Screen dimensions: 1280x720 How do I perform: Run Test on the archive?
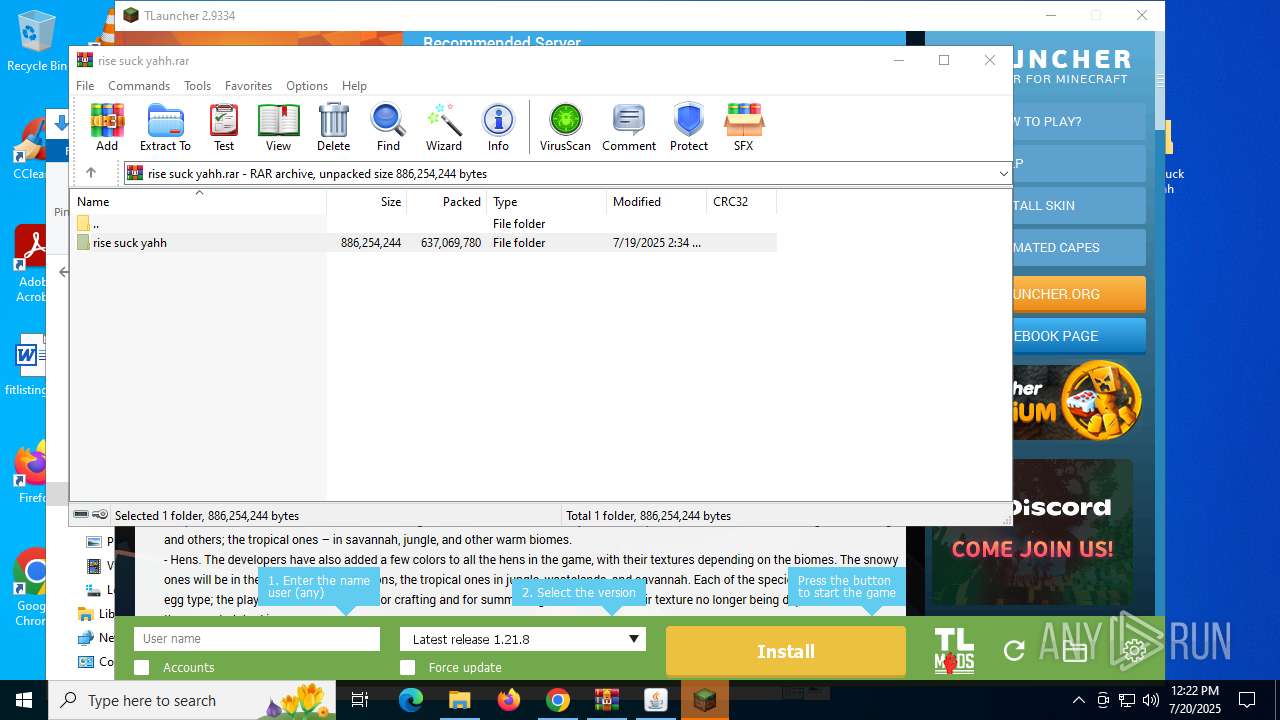[x=224, y=127]
